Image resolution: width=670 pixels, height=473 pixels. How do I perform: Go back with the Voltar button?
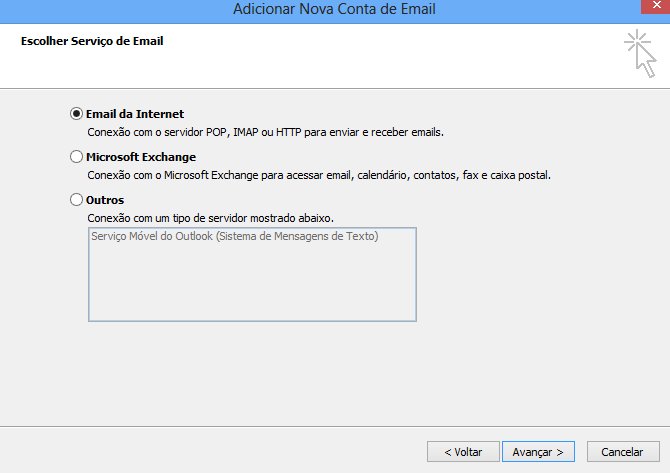coord(463,452)
